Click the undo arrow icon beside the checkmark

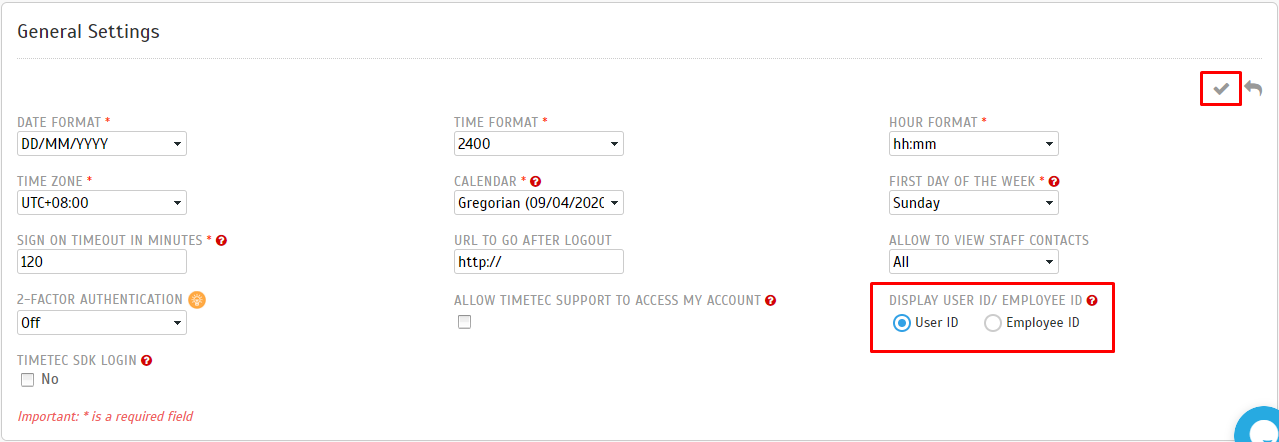(1253, 89)
